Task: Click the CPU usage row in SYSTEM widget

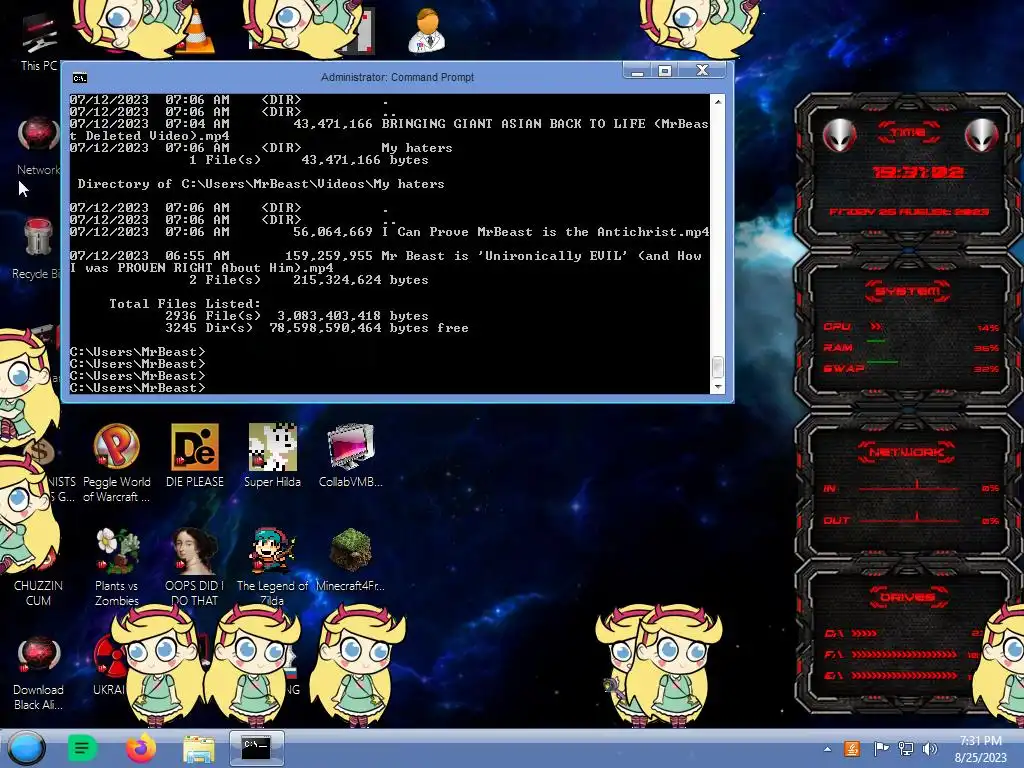Action: (x=911, y=327)
